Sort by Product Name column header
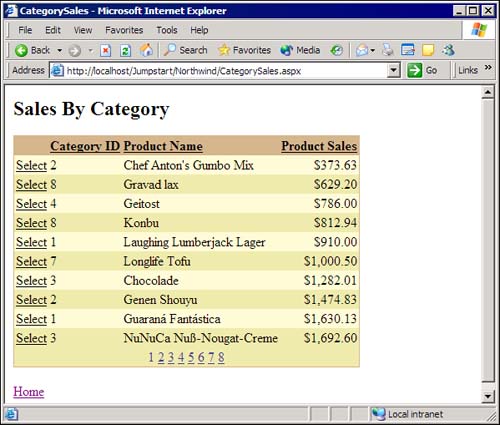Viewport: 500px width, 425px height. pos(163,146)
